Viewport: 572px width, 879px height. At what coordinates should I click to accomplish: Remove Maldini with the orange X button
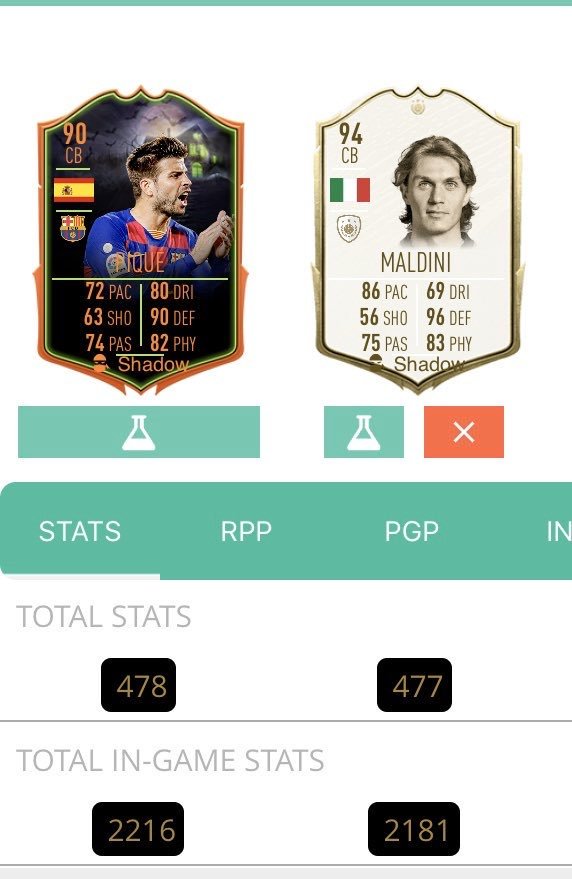pos(464,432)
